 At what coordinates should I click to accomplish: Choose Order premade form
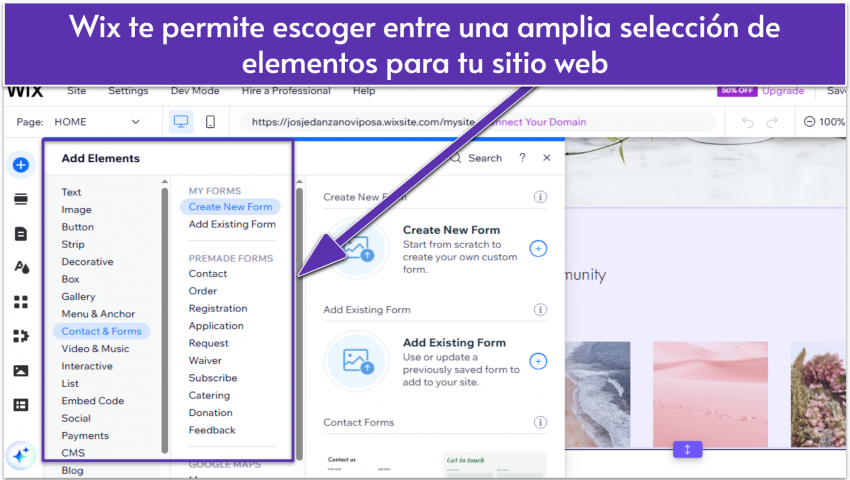pos(203,291)
